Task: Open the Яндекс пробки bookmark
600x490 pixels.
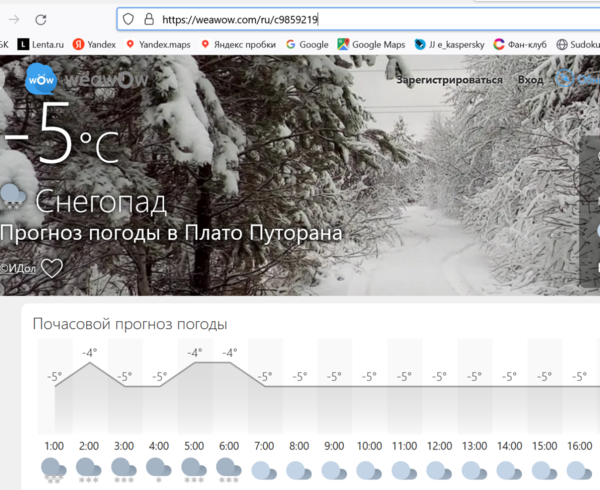Action: point(238,44)
